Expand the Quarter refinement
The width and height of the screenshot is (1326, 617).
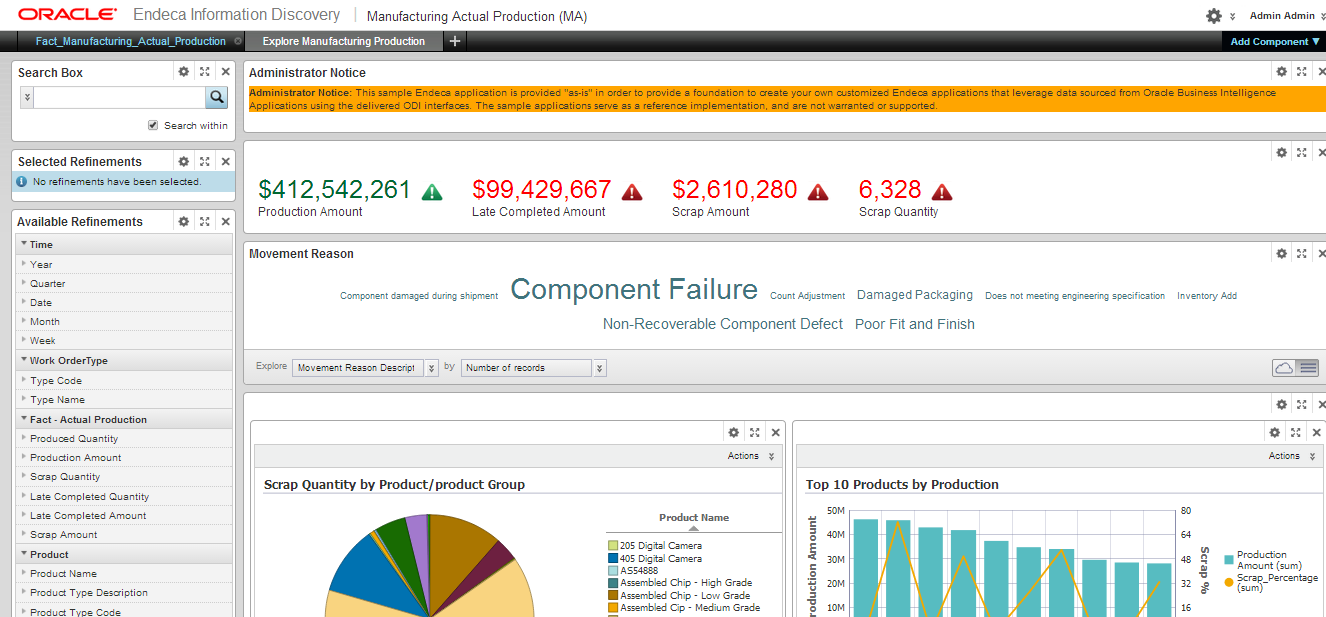pos(24,283)
